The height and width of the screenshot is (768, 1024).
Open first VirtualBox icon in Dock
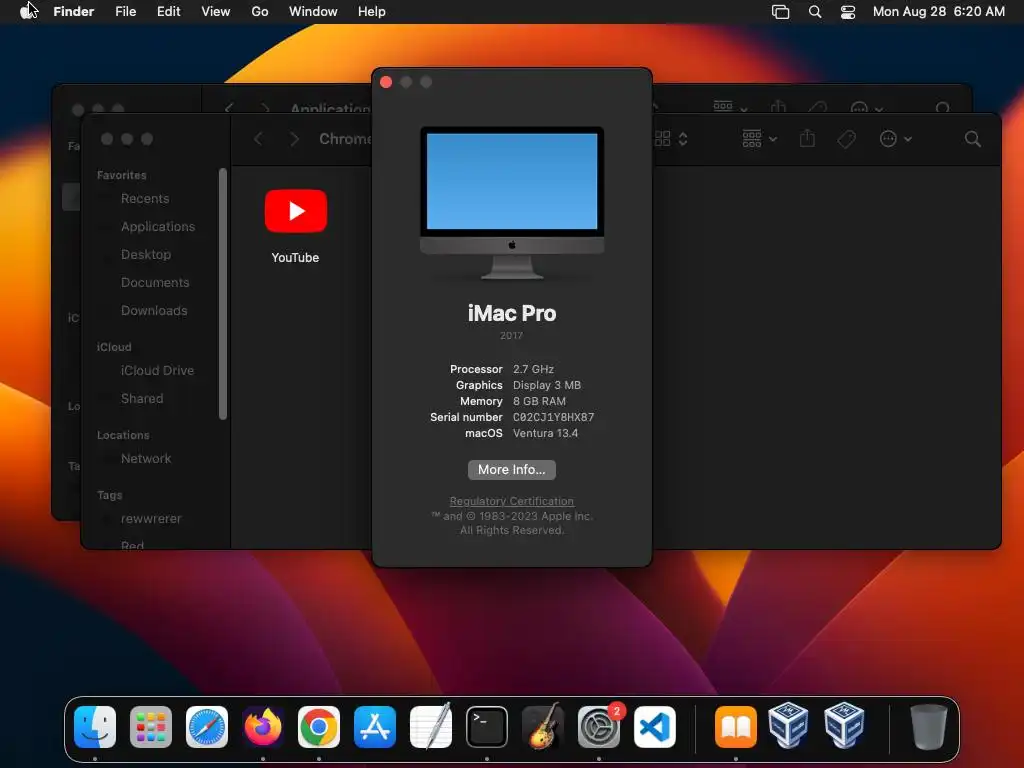788,726
